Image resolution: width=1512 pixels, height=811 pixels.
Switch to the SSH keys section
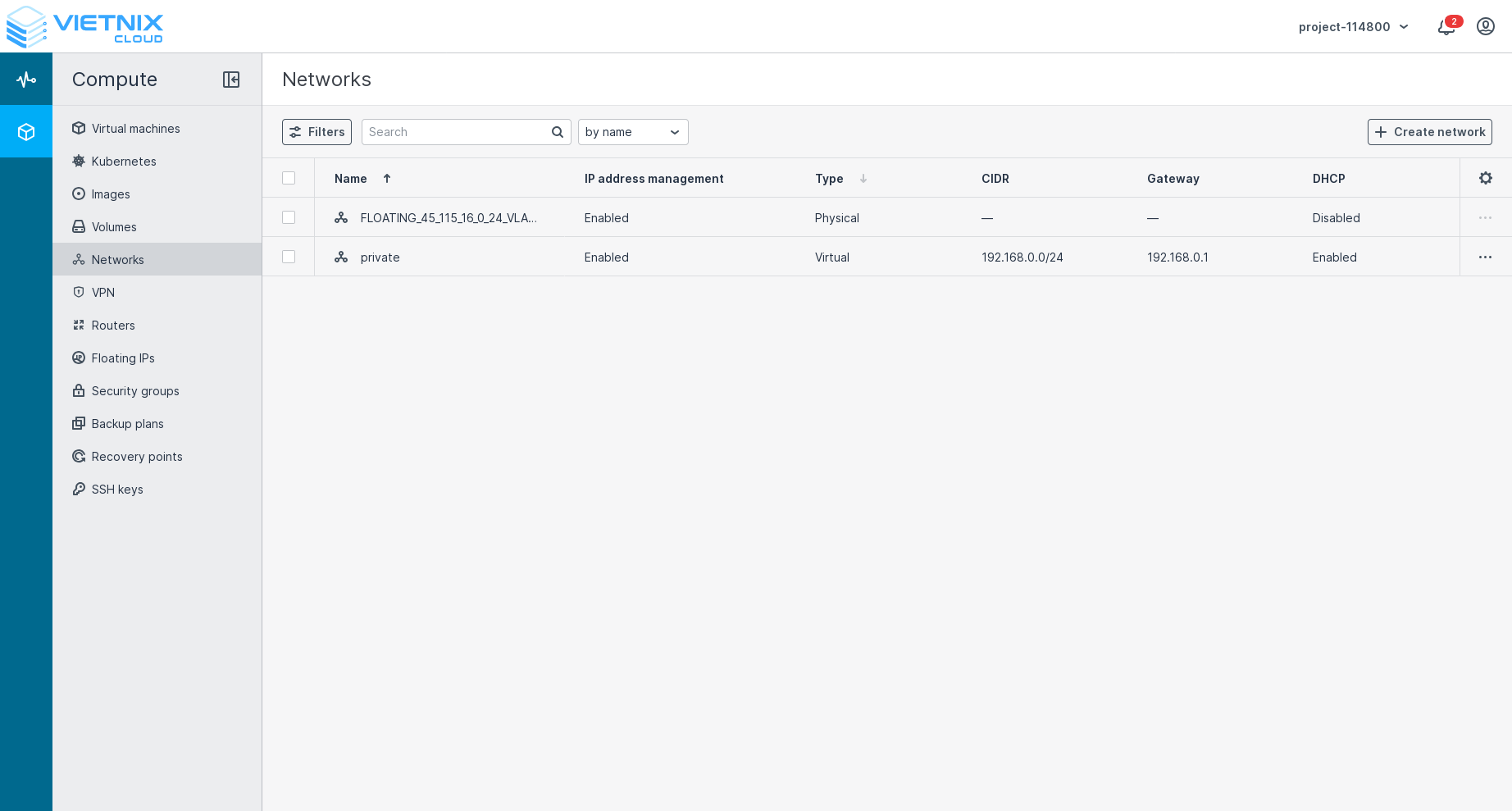pos(117,490)
